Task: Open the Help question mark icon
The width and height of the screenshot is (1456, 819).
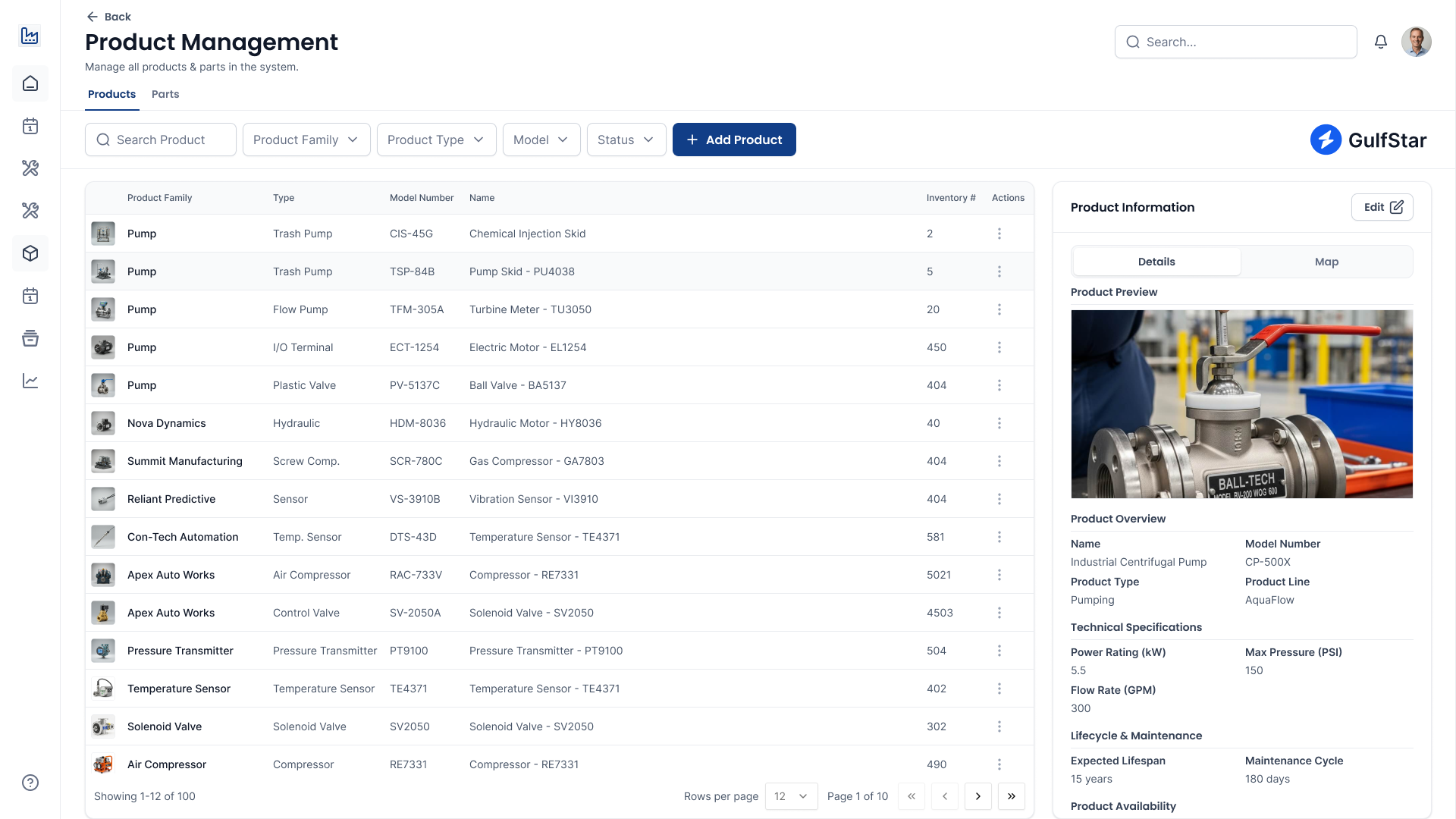Action: coord(30,783)
